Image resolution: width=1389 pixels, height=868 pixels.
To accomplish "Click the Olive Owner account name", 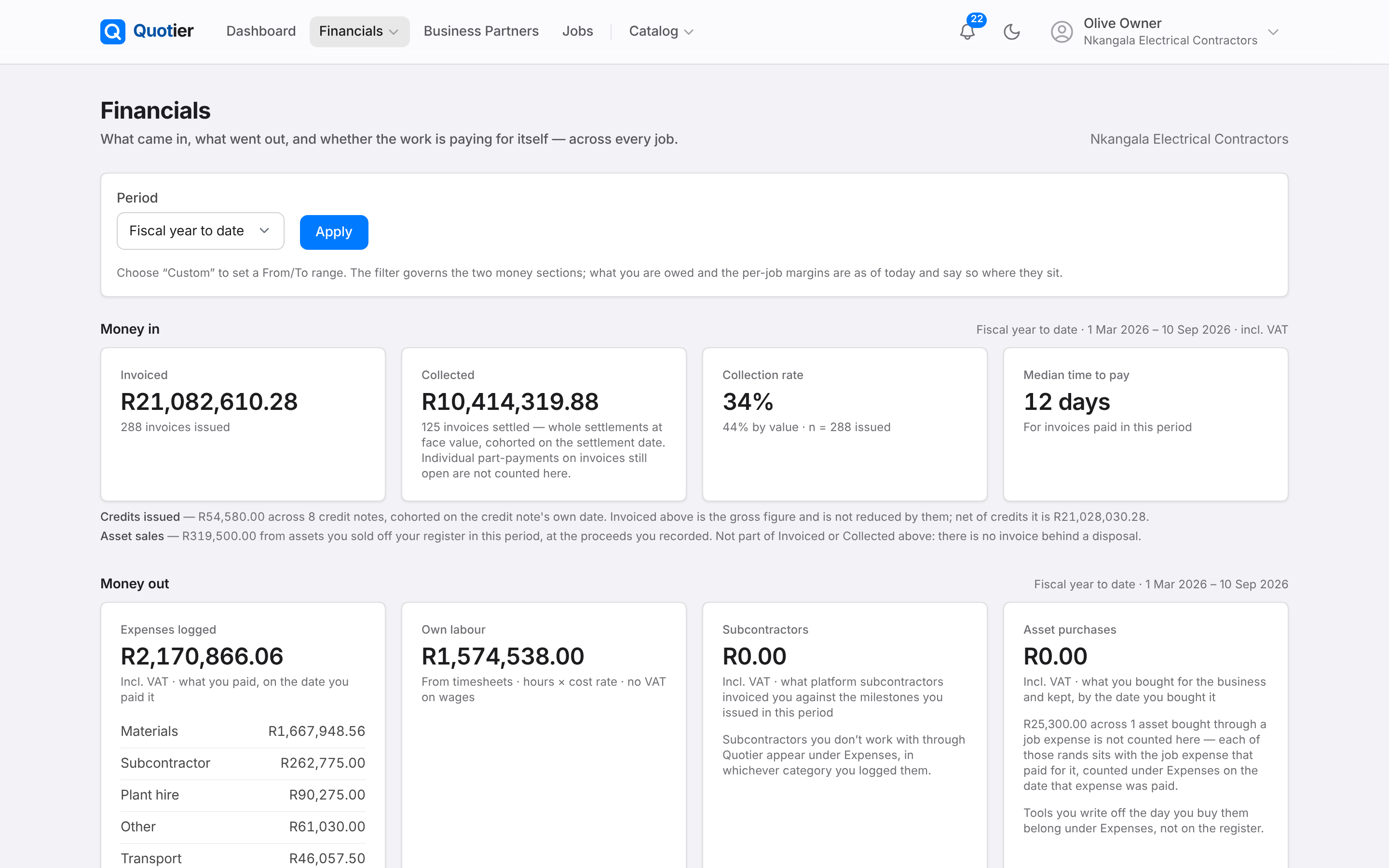I will [x=1122, y=24].
